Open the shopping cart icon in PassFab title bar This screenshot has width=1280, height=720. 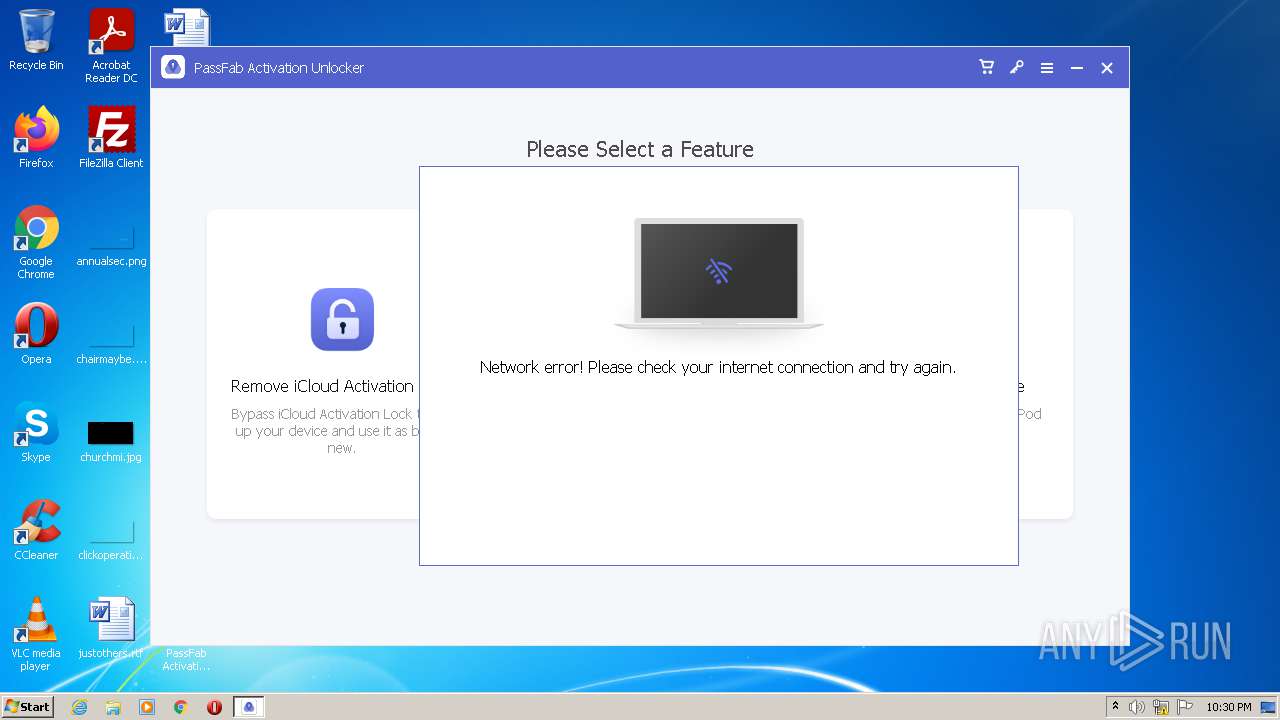coord(987,67)
